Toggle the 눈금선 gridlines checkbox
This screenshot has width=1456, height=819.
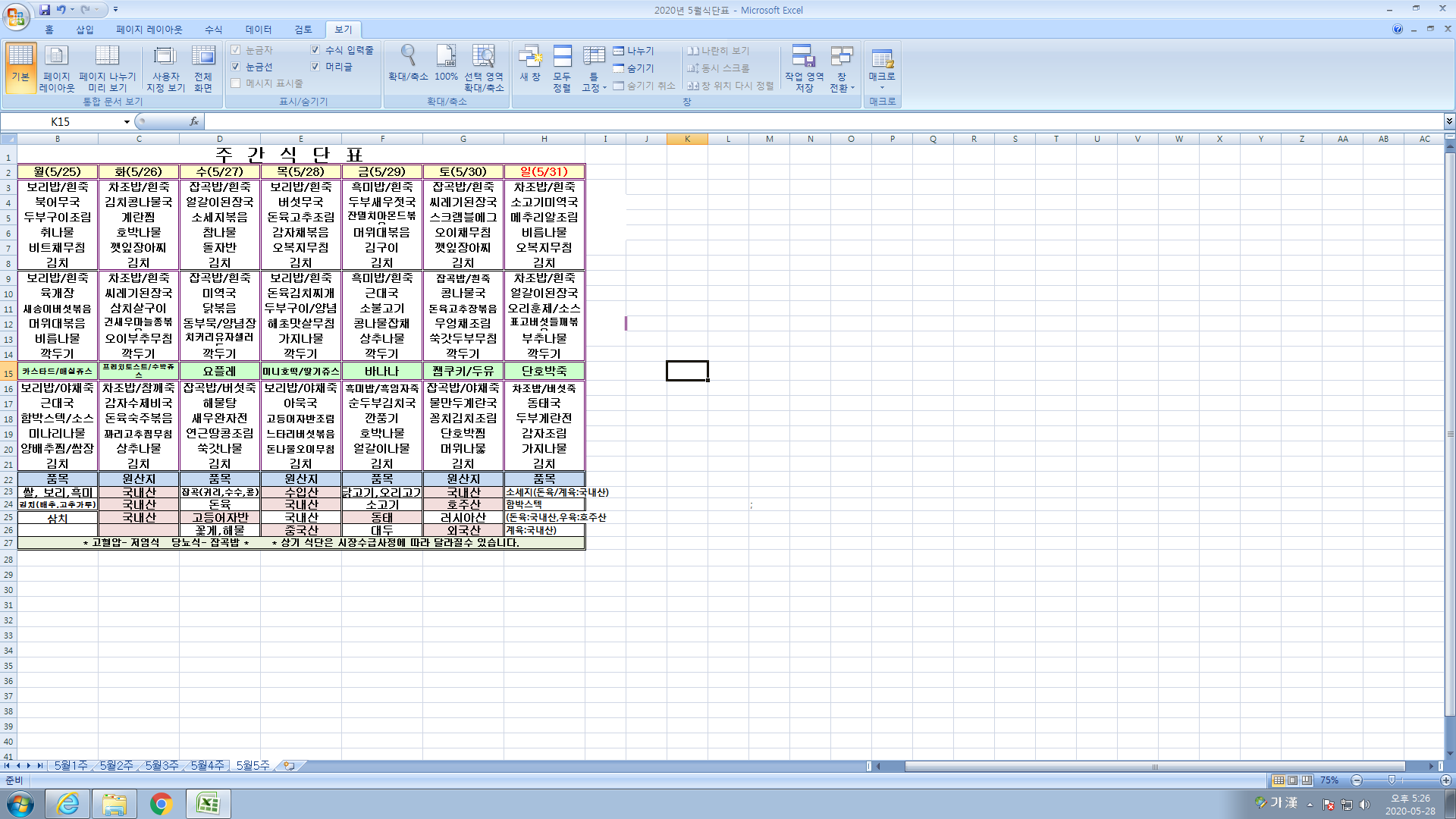click(x=236, y=67)
